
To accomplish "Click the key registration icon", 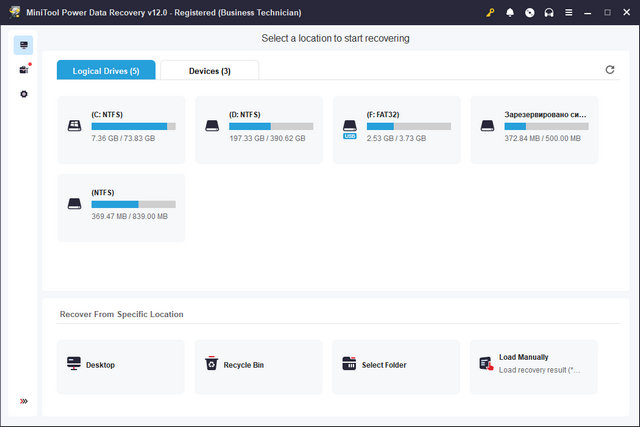I will [490, 12].
